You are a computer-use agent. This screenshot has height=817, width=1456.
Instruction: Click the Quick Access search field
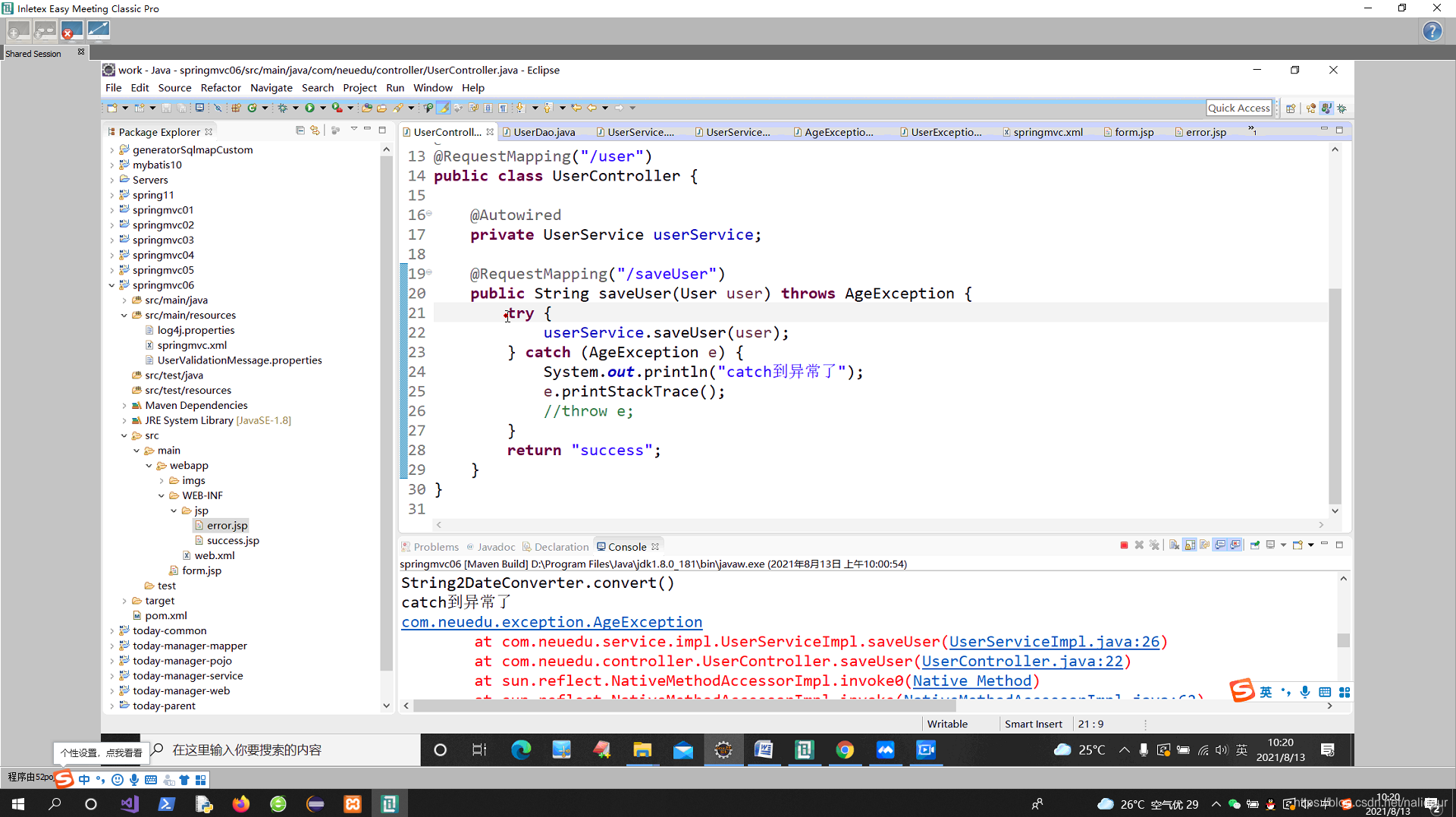[x=1238, y=108]
